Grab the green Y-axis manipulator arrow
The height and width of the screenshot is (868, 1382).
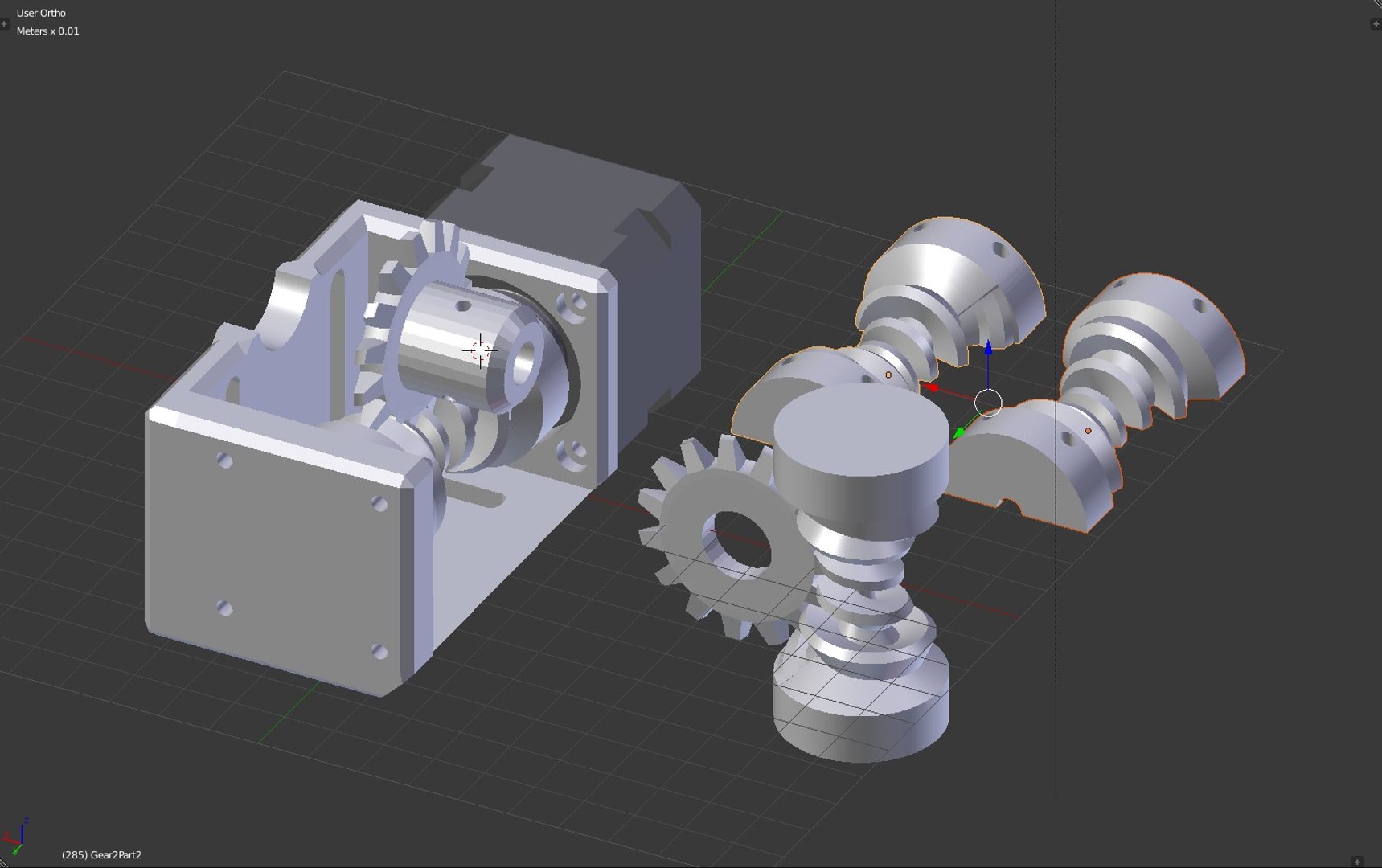click(x=959, y=433)
